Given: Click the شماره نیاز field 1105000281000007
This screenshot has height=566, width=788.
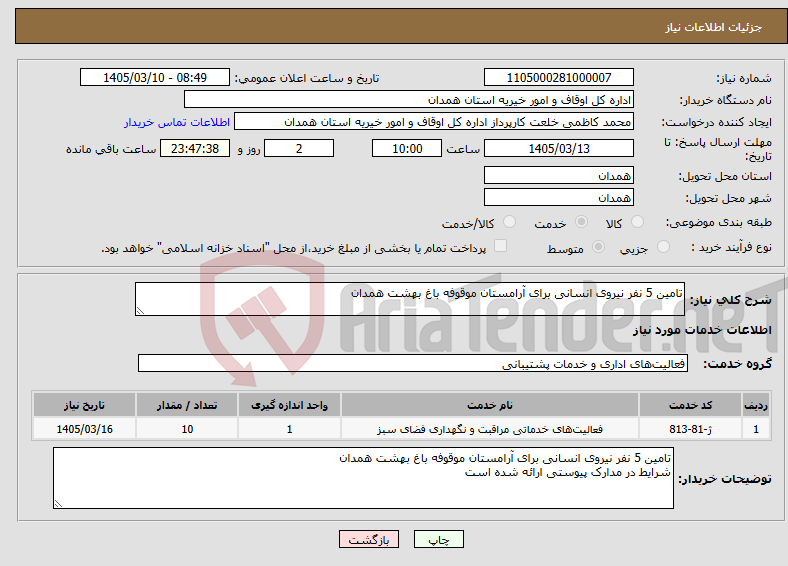Looking at the screenshot, I should (558, 77).
